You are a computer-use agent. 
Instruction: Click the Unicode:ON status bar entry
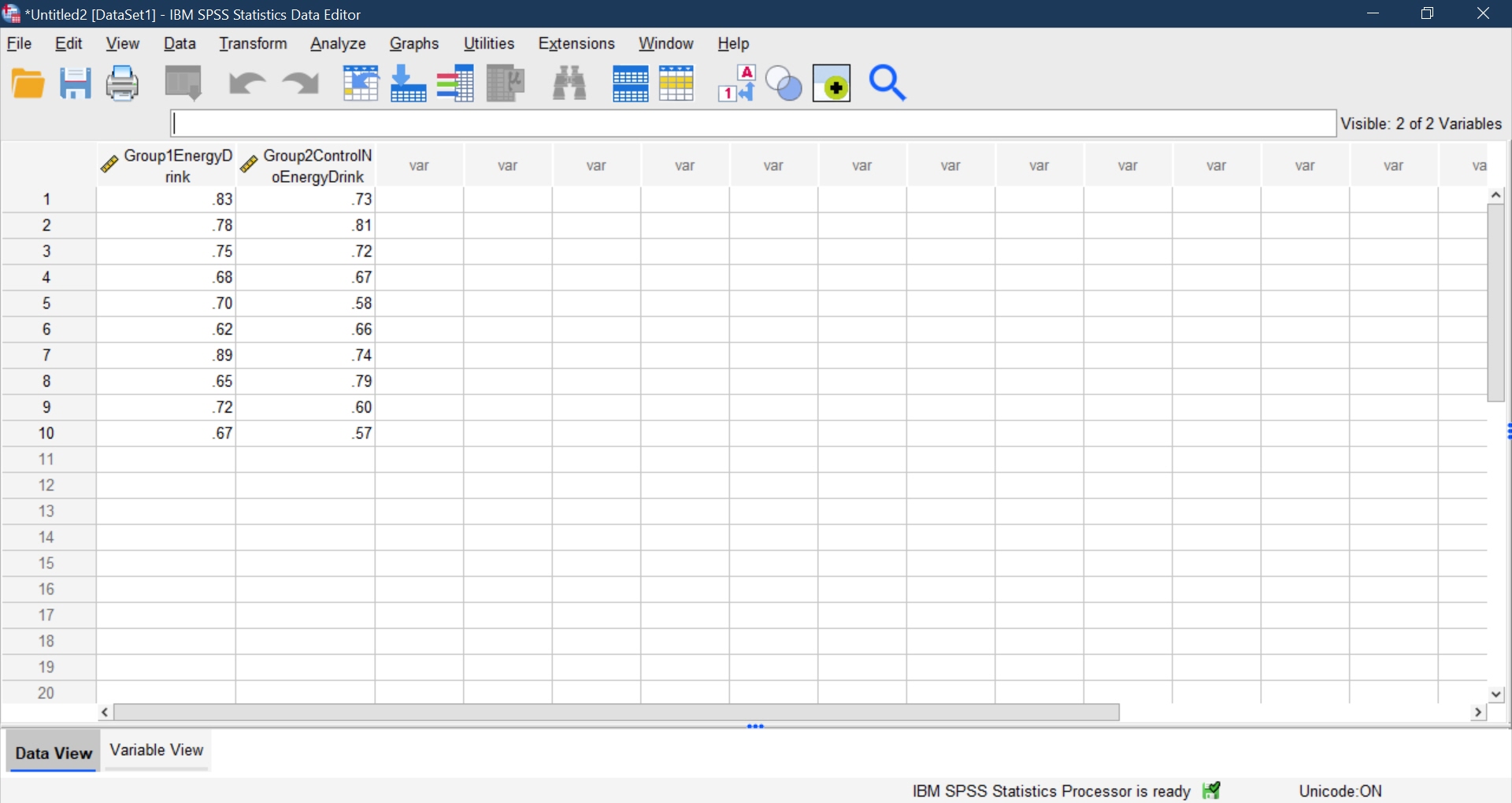(1340, 791)
